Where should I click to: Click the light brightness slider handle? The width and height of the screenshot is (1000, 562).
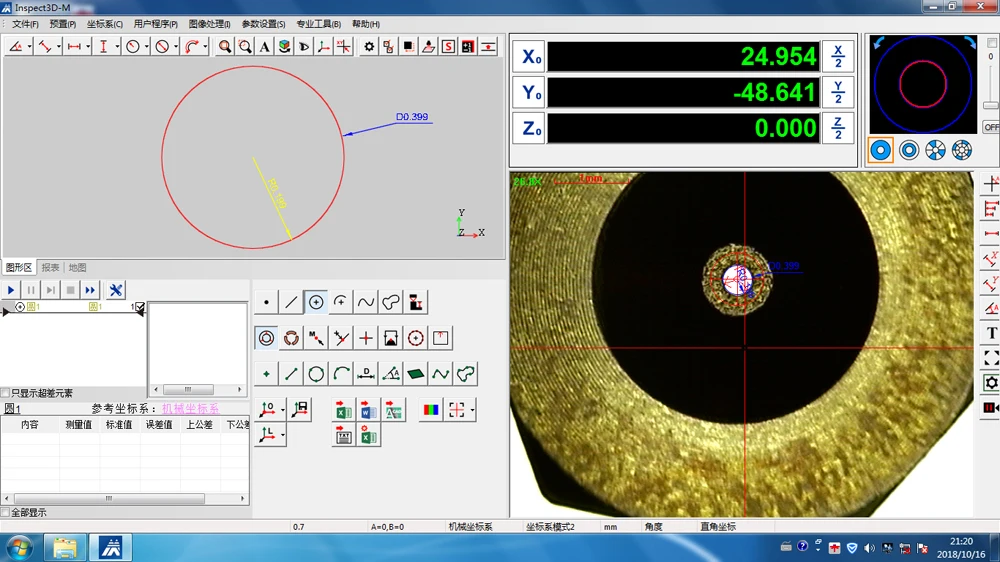990,105
